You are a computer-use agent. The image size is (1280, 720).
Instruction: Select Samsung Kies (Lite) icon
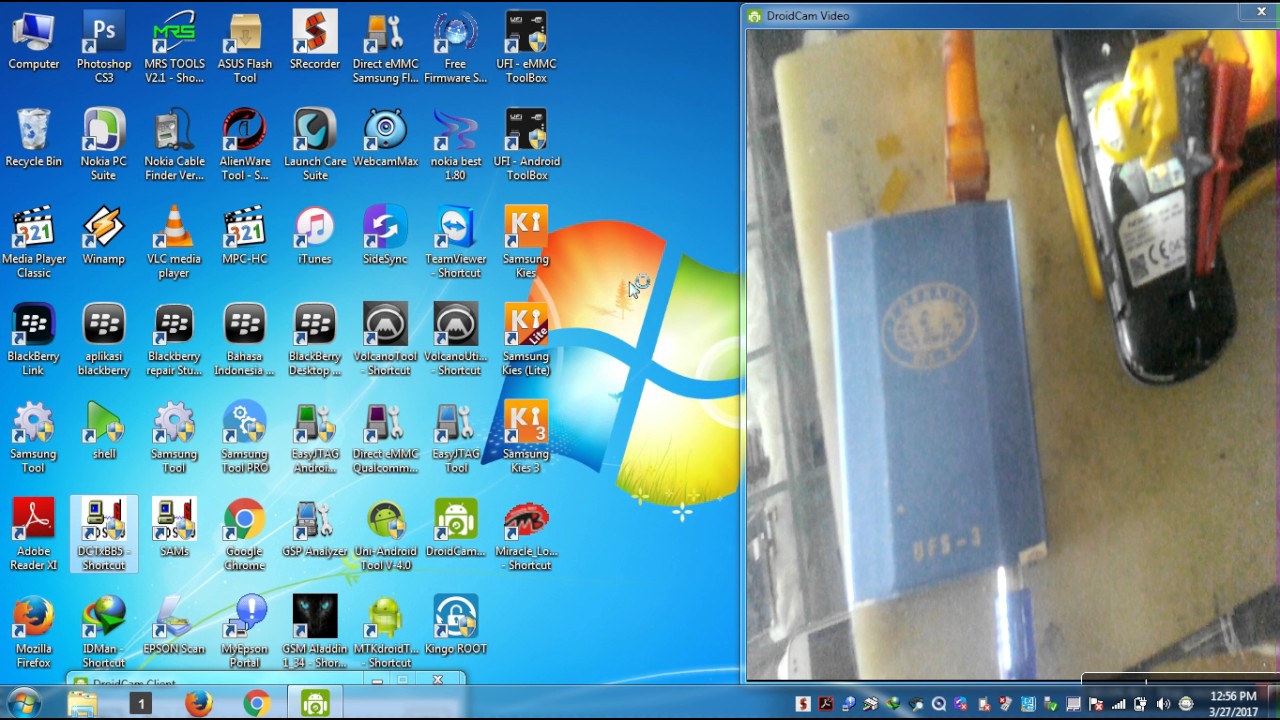click(x=526, y=340)
